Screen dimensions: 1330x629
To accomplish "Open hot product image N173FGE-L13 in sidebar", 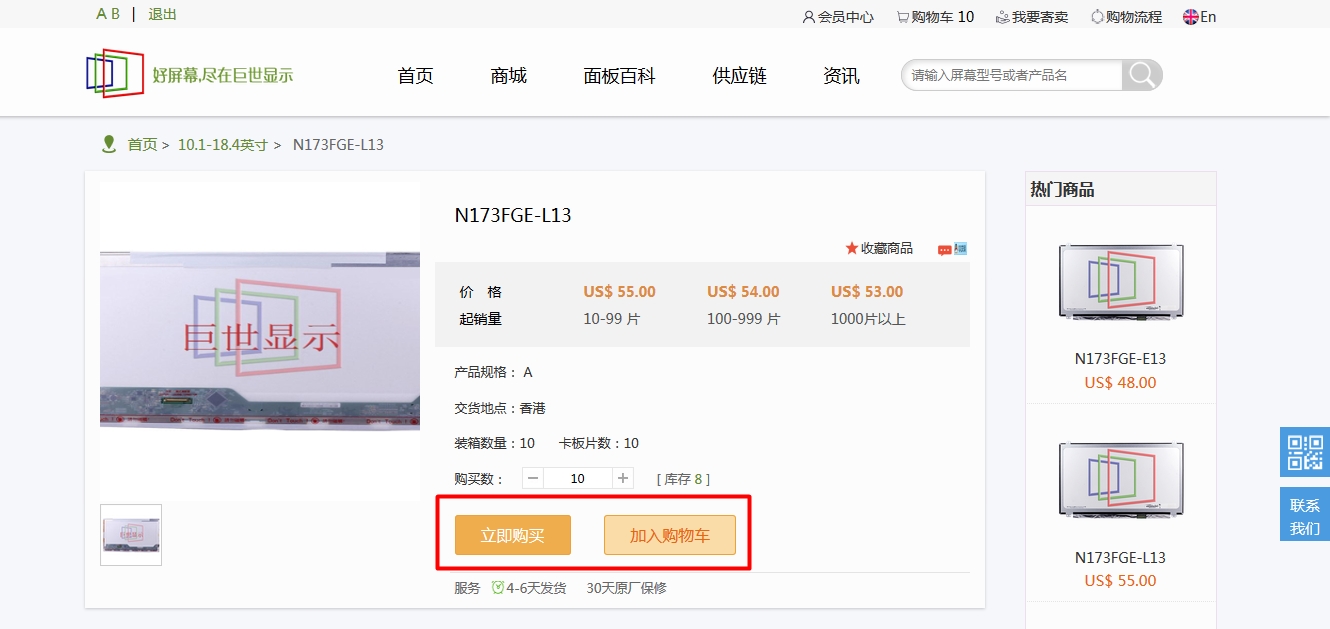I will pyautogui.click(x=1121, y=481).
